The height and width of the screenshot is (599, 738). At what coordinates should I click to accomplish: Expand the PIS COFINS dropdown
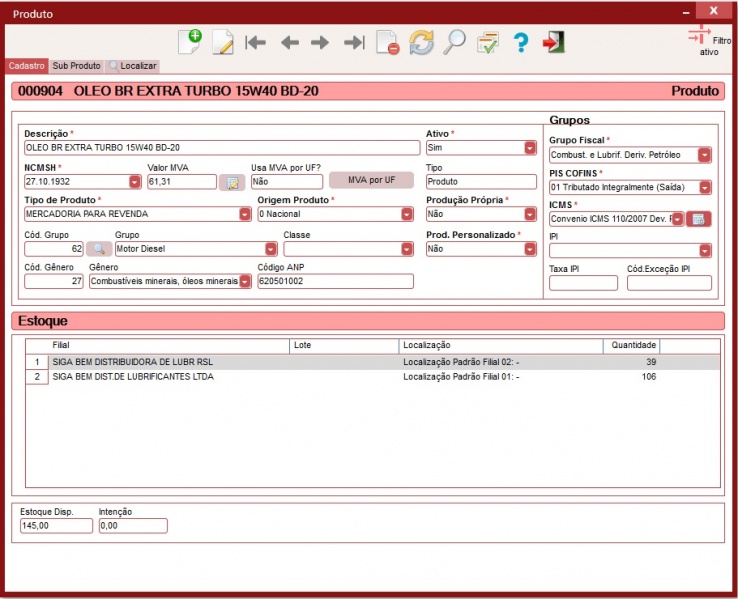705,187
